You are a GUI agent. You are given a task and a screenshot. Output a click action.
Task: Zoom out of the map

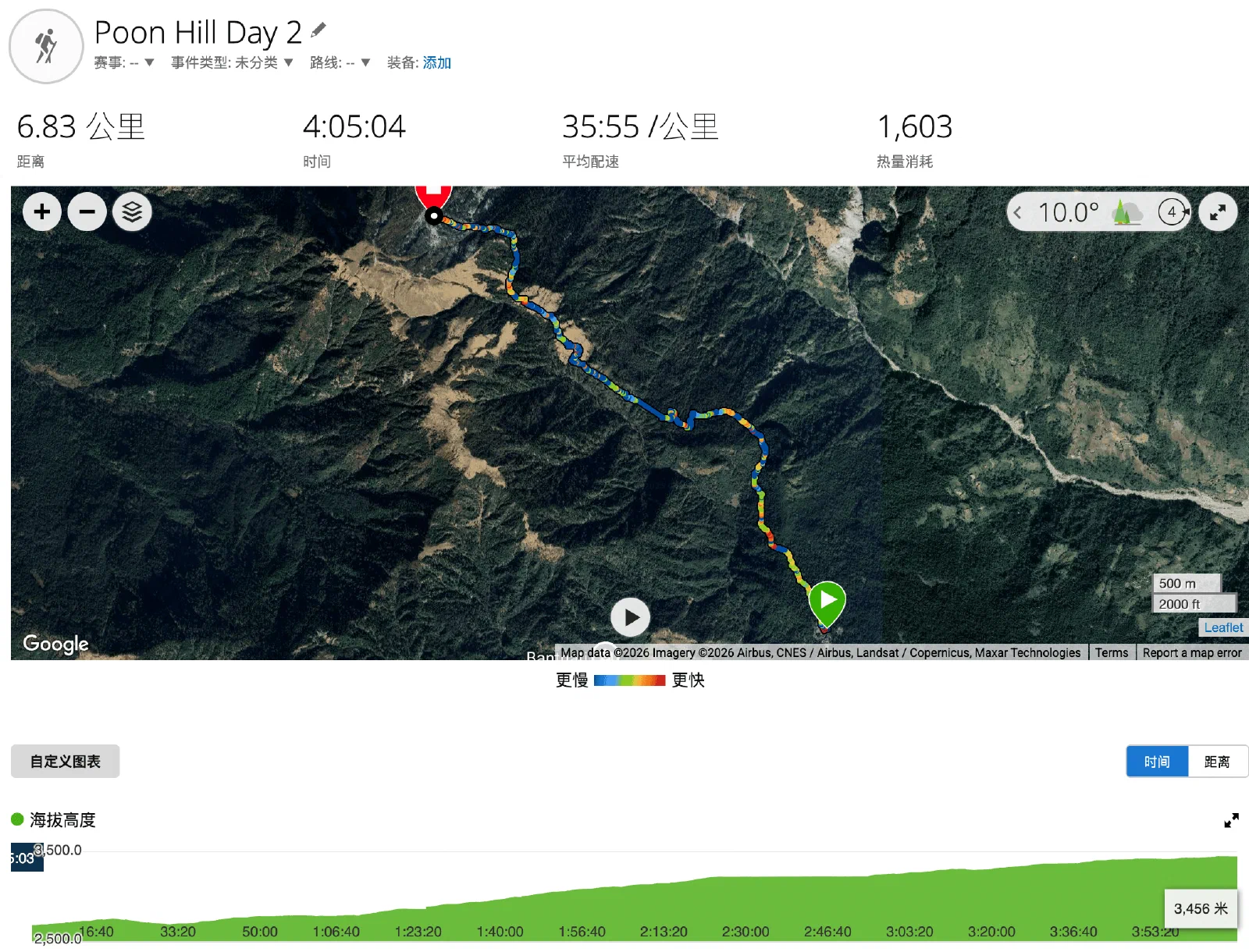pos(87,211)
